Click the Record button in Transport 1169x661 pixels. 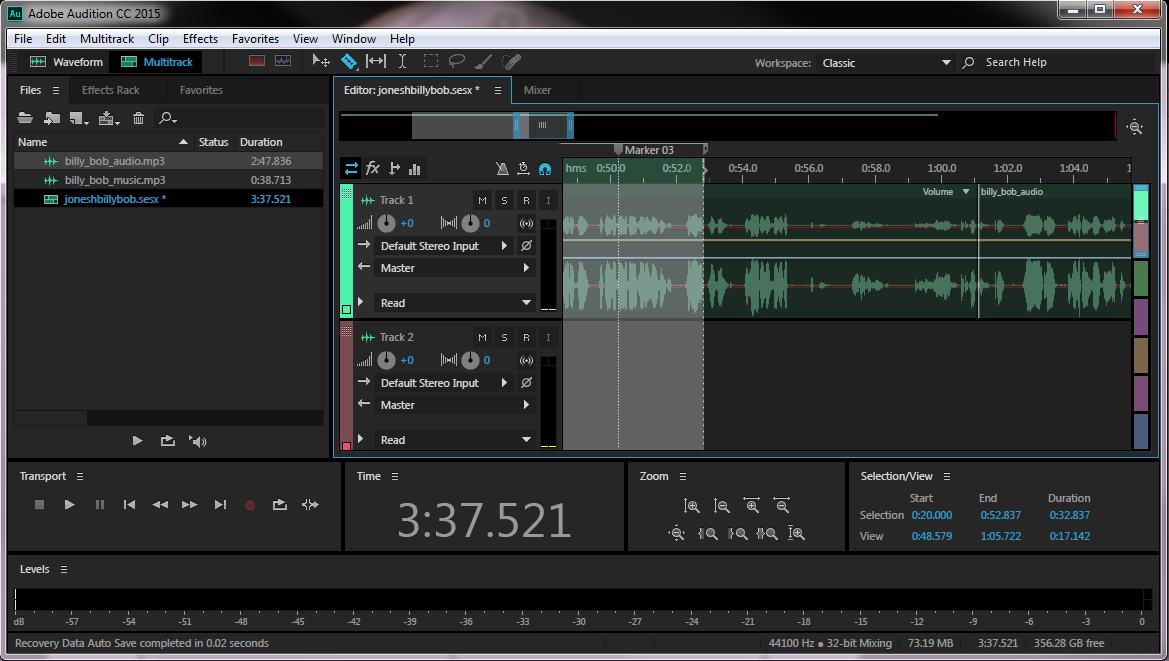pyautogui.click(x=250, y=505)
